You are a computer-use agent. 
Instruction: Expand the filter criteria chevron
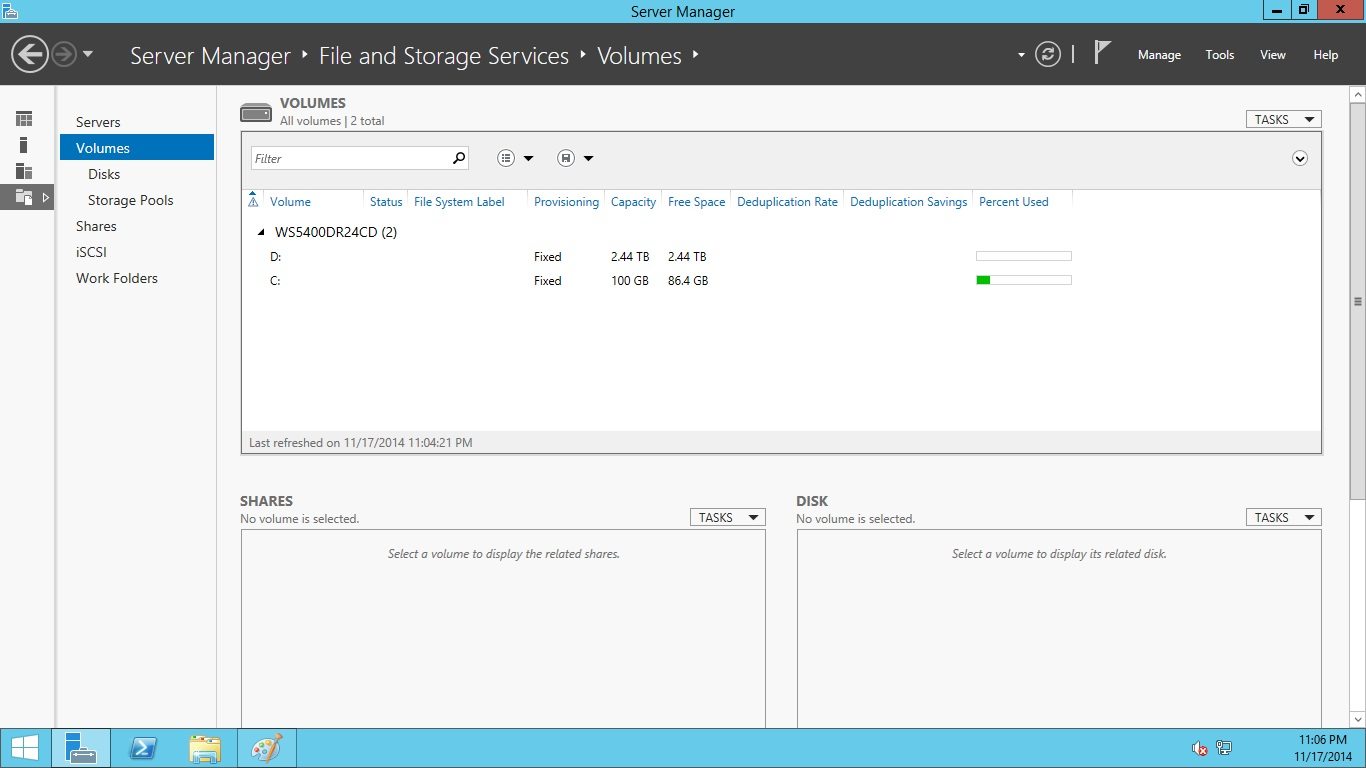(x=1300, y=158)
